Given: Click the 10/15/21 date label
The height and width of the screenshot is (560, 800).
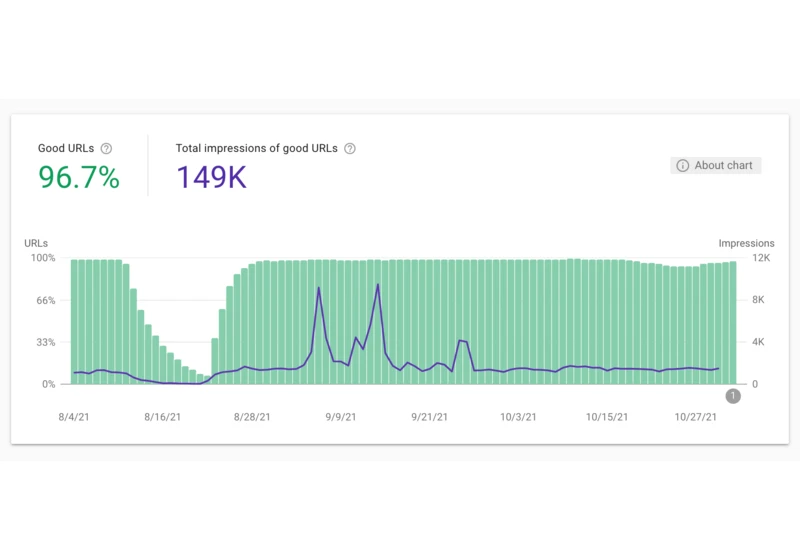Looking at the screenshot, I should (x=607, y=417).
